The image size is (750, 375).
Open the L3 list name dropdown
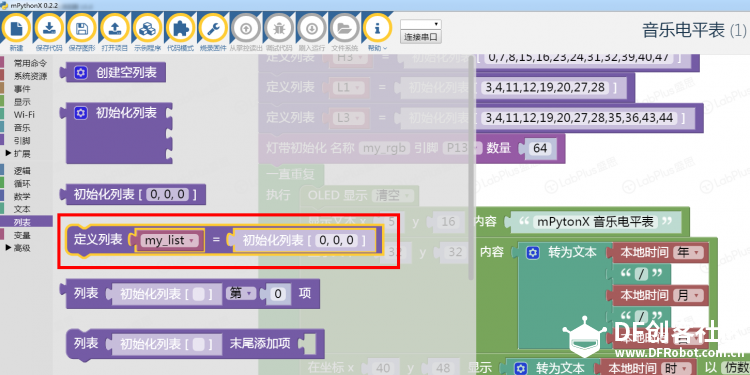coord(350,118)
